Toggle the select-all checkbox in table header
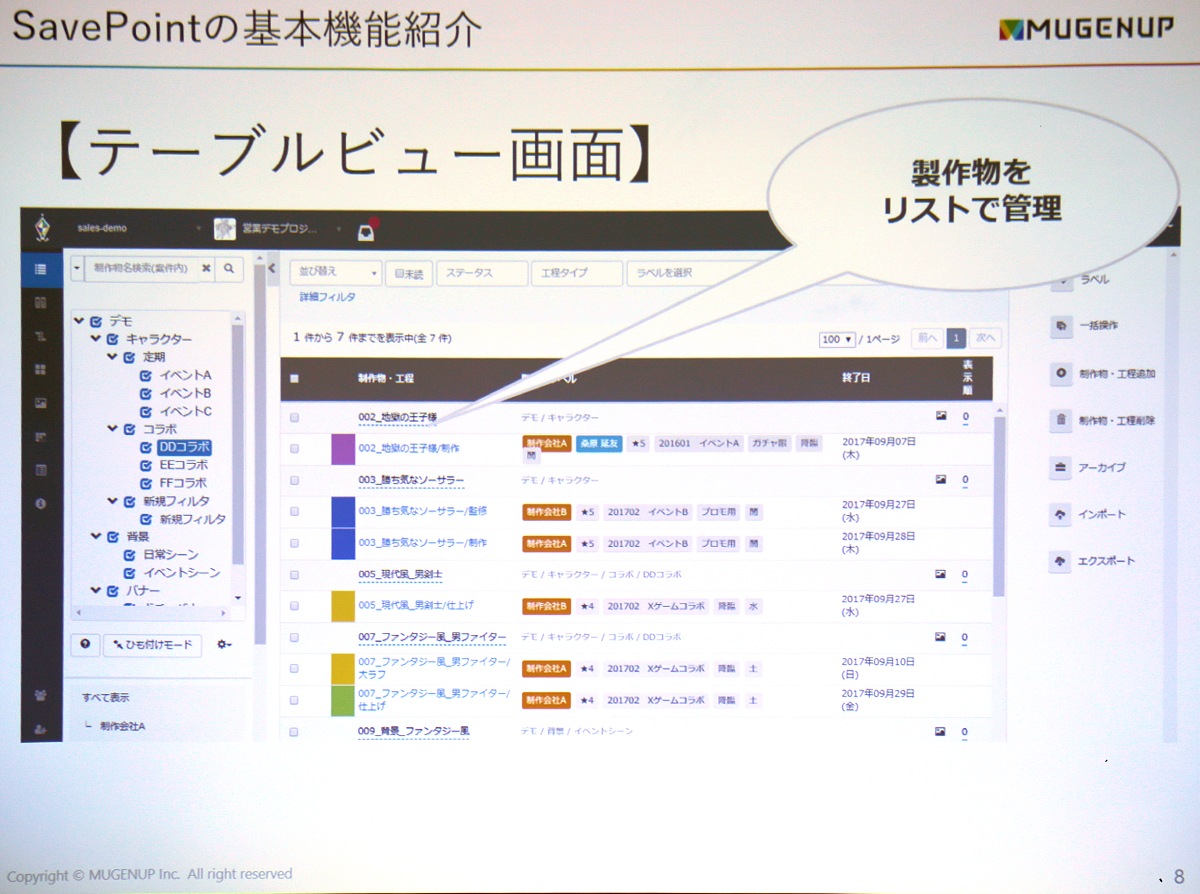 coord(294,379)
